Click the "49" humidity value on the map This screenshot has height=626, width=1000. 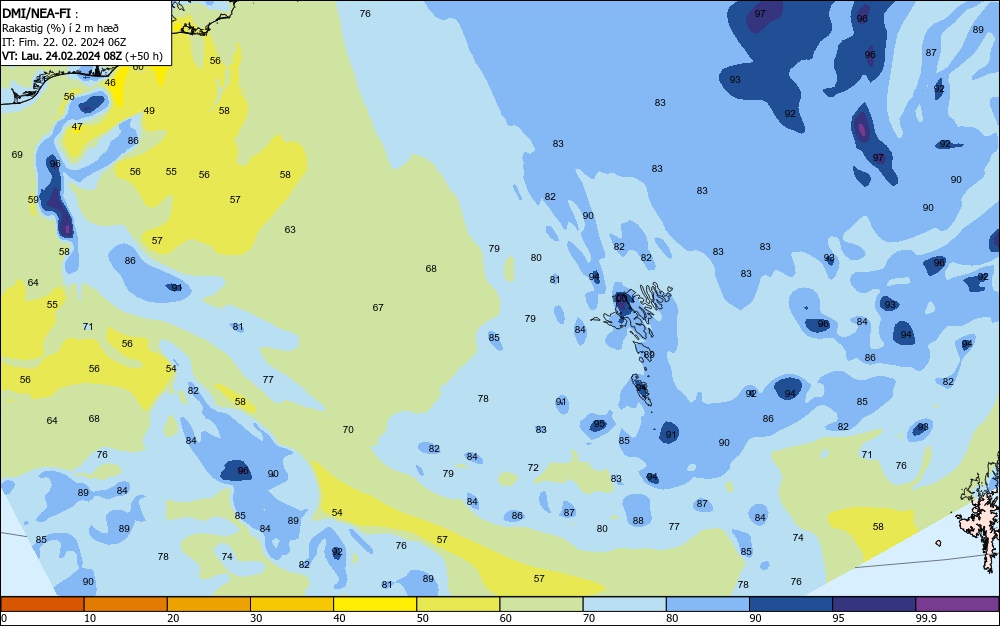click(x=149, y=110)
